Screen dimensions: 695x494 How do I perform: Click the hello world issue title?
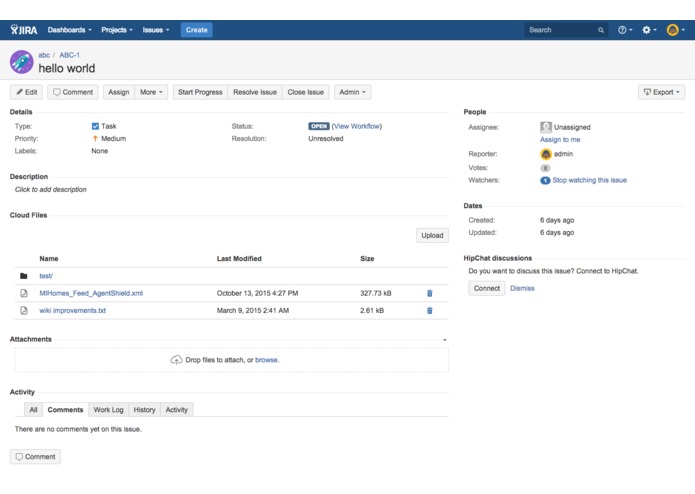(66, 68)
